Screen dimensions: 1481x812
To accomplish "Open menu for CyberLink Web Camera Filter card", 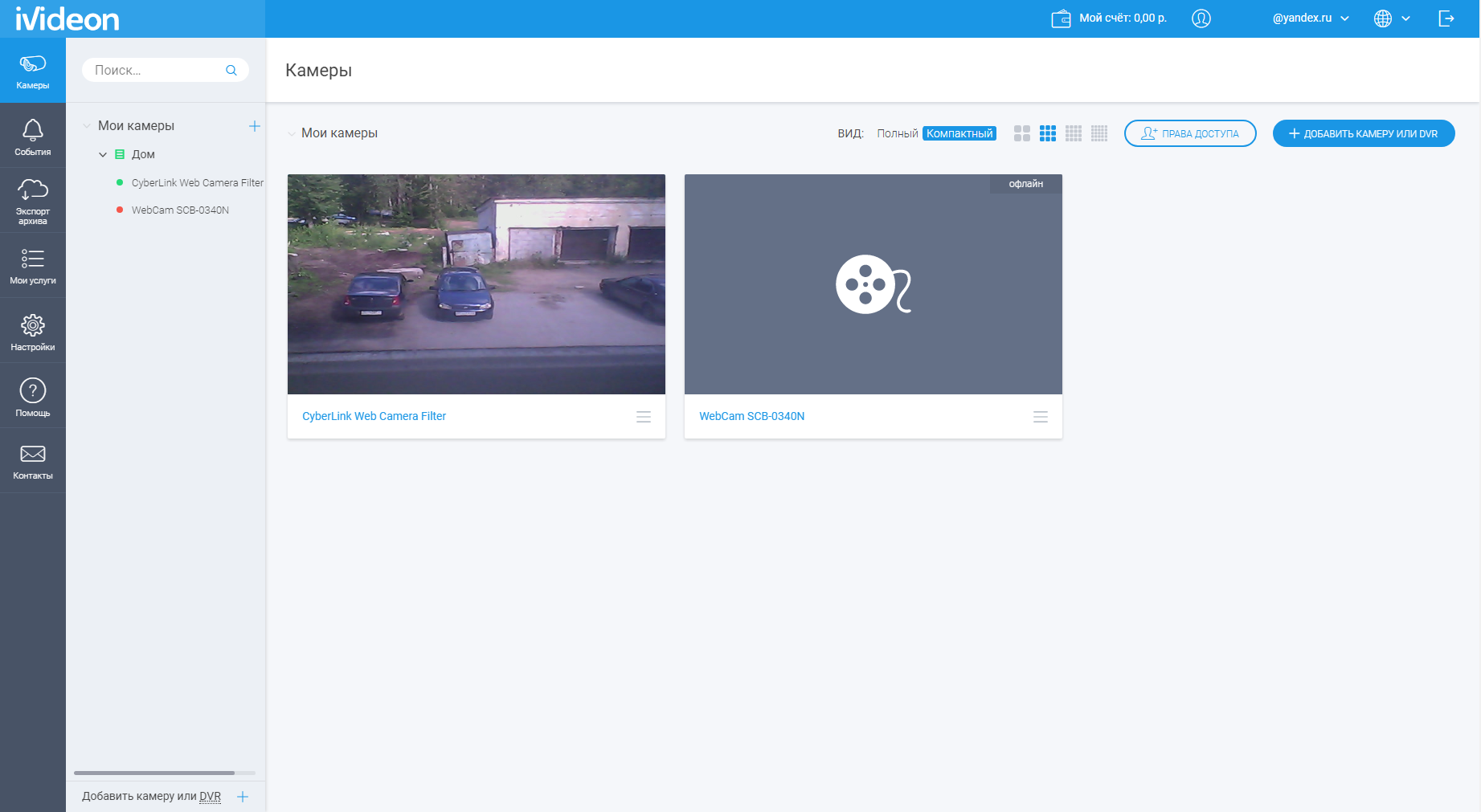I will (x=643, y=417).
